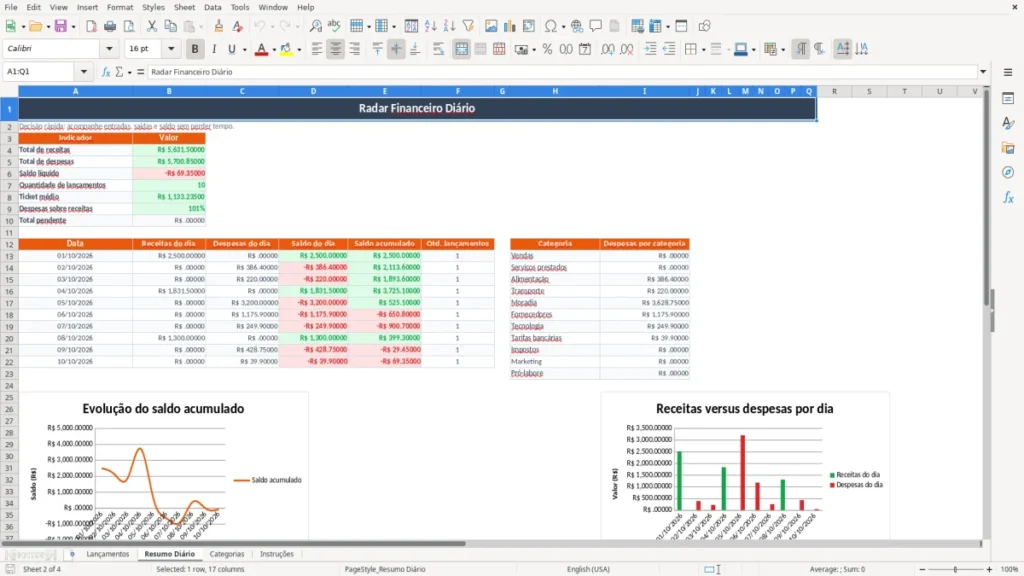Open the sidebar Properties icon
The image size is (1024, 576).
point(1008,99)
